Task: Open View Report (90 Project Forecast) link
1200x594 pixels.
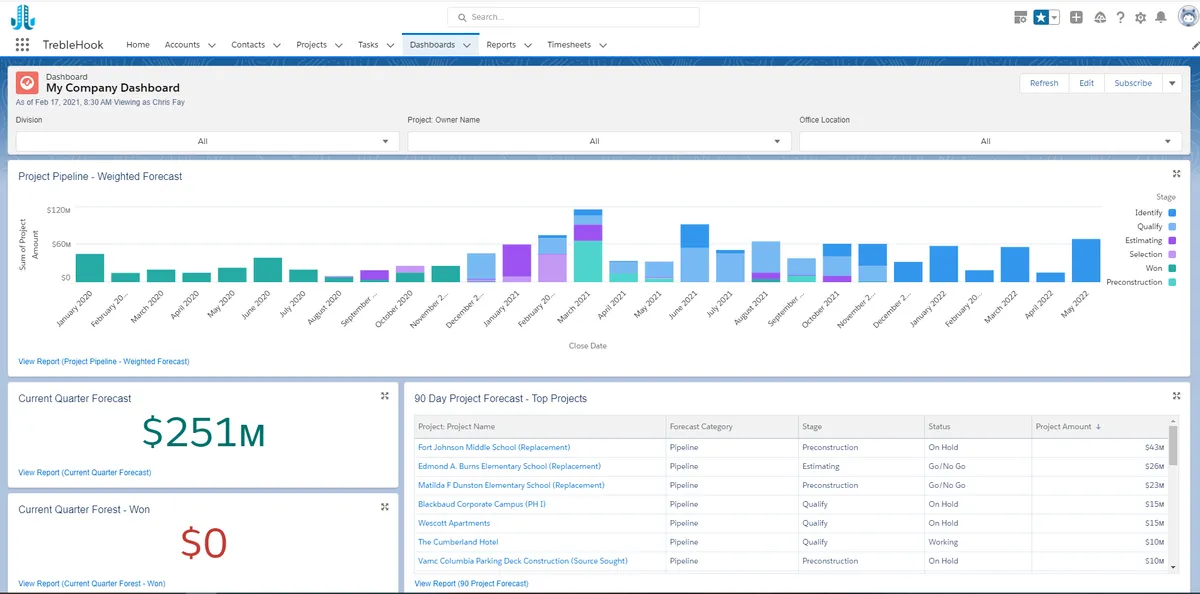Action: click(x=471, y=583)
